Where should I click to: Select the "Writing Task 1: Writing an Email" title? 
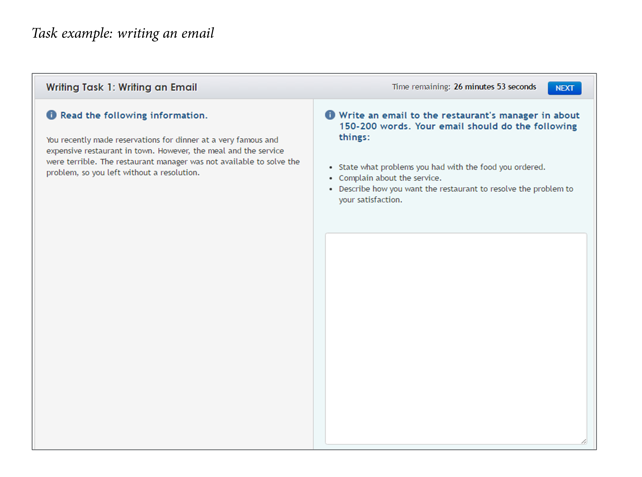click(x=121, y=87)
